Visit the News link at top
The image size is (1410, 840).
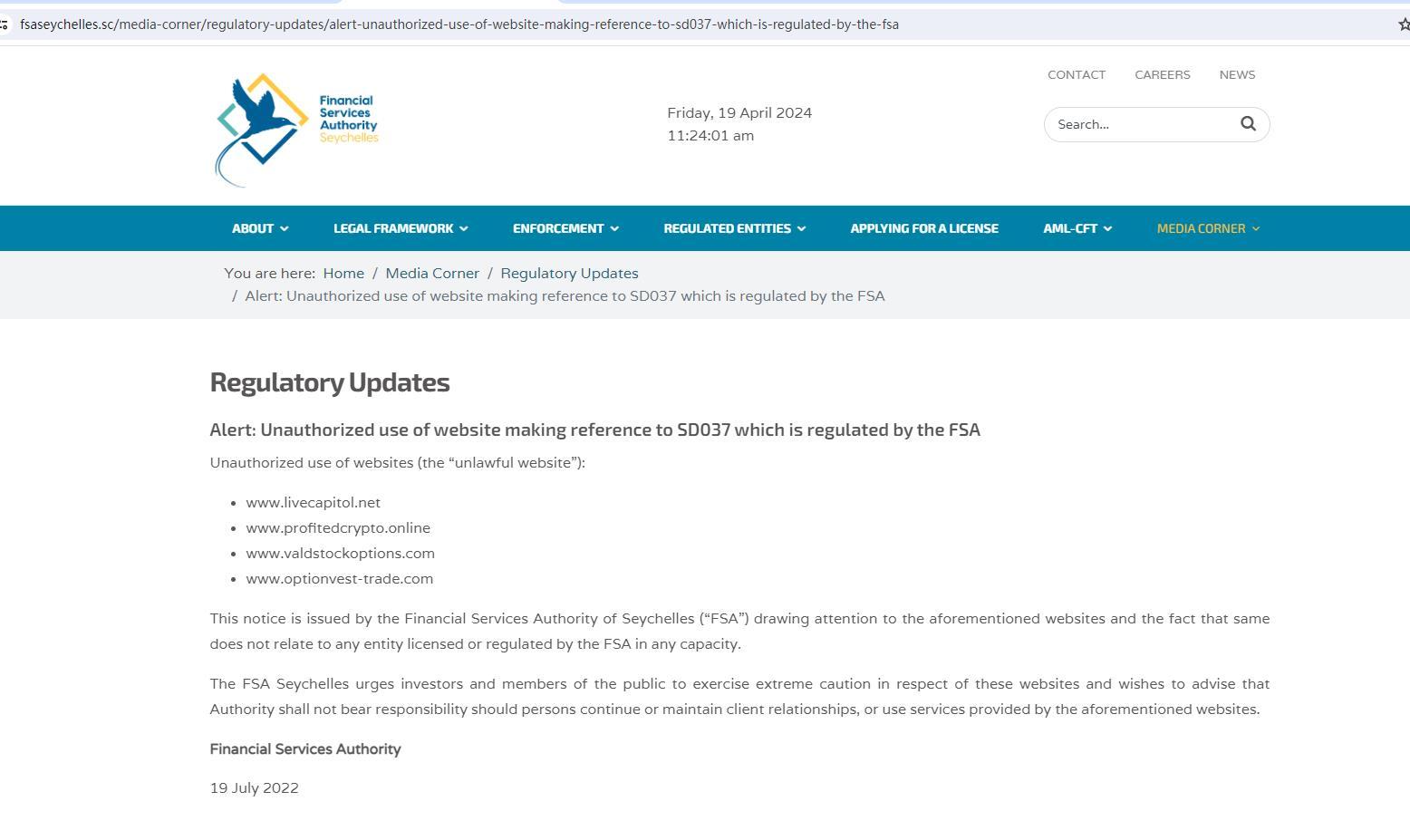1236,74
